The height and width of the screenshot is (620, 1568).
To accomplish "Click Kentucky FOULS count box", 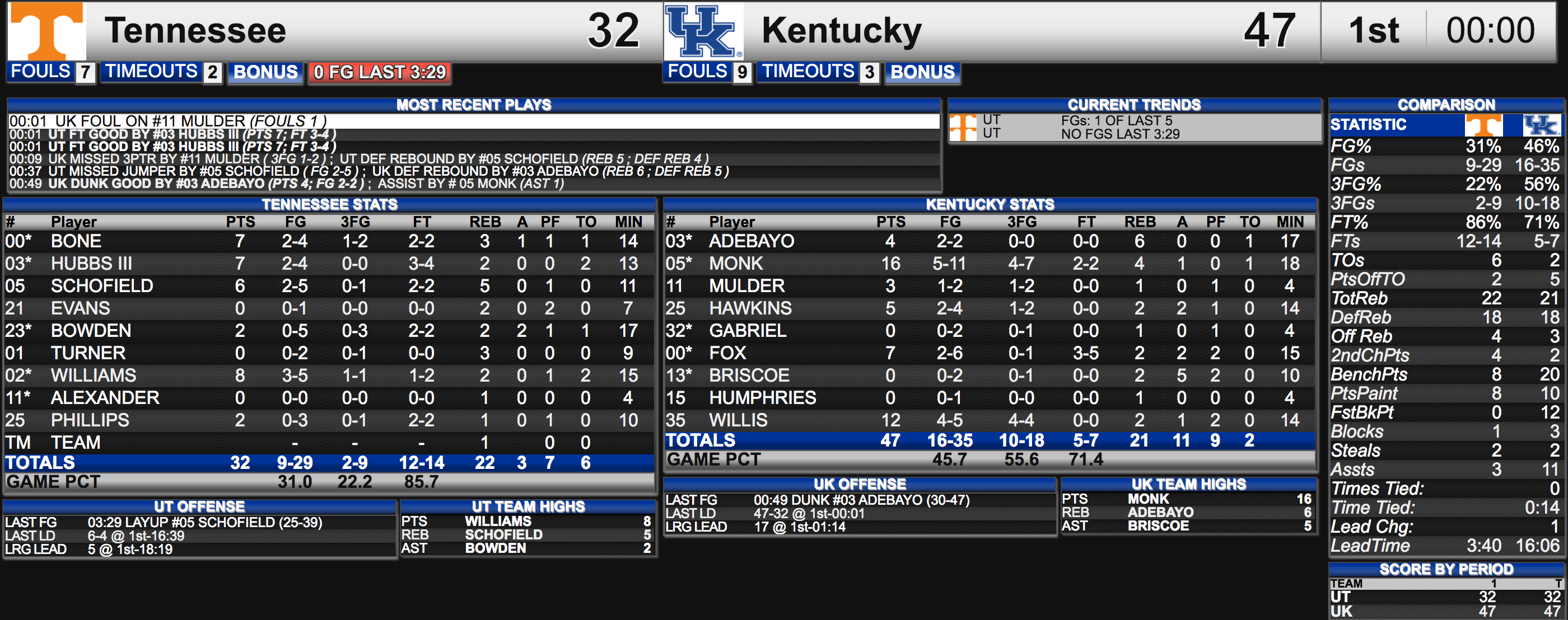I will 741,72.
